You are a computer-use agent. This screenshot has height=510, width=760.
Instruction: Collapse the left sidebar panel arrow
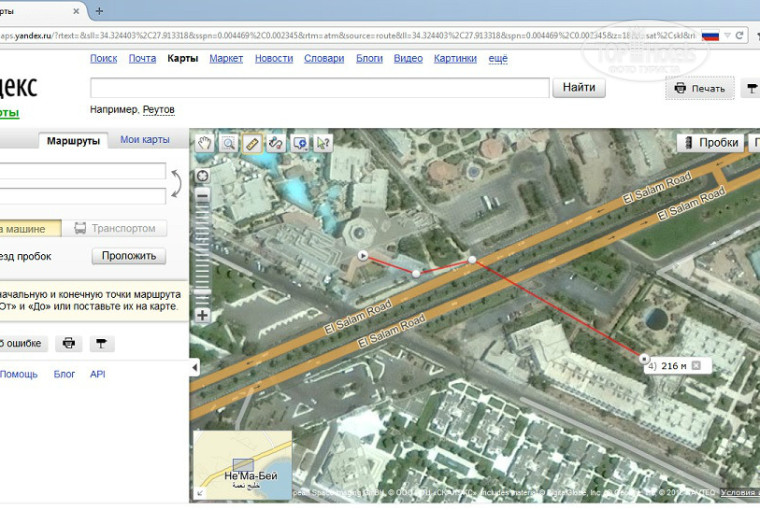194,368
